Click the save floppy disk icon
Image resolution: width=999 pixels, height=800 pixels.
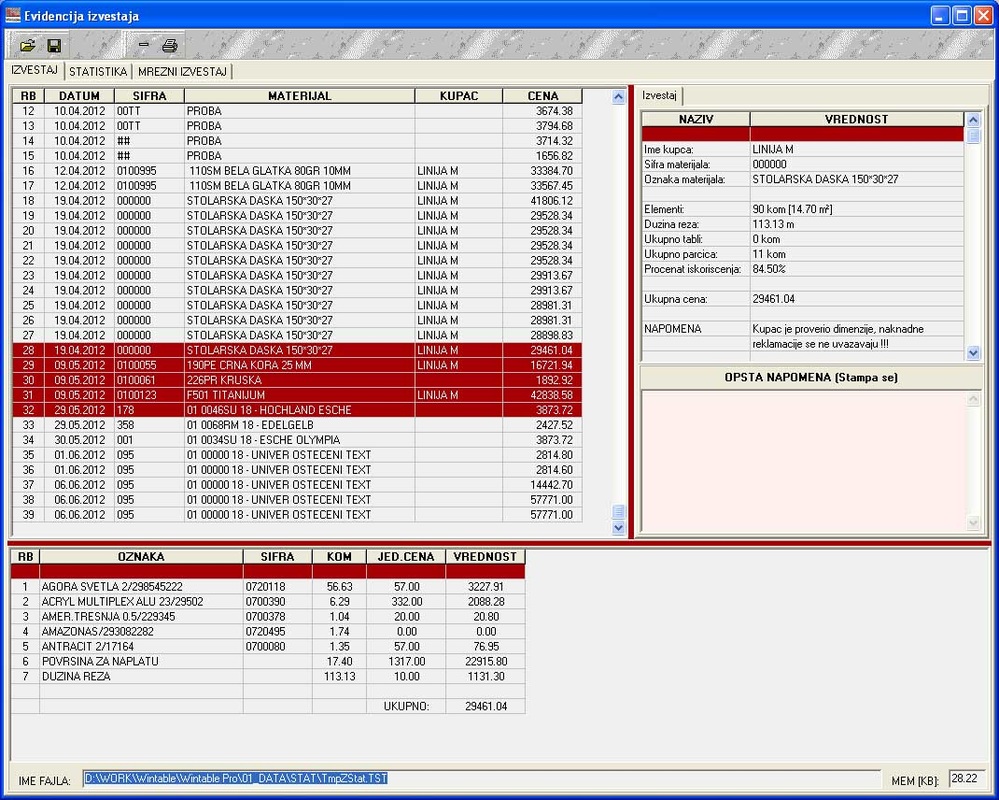click(54, 45)
